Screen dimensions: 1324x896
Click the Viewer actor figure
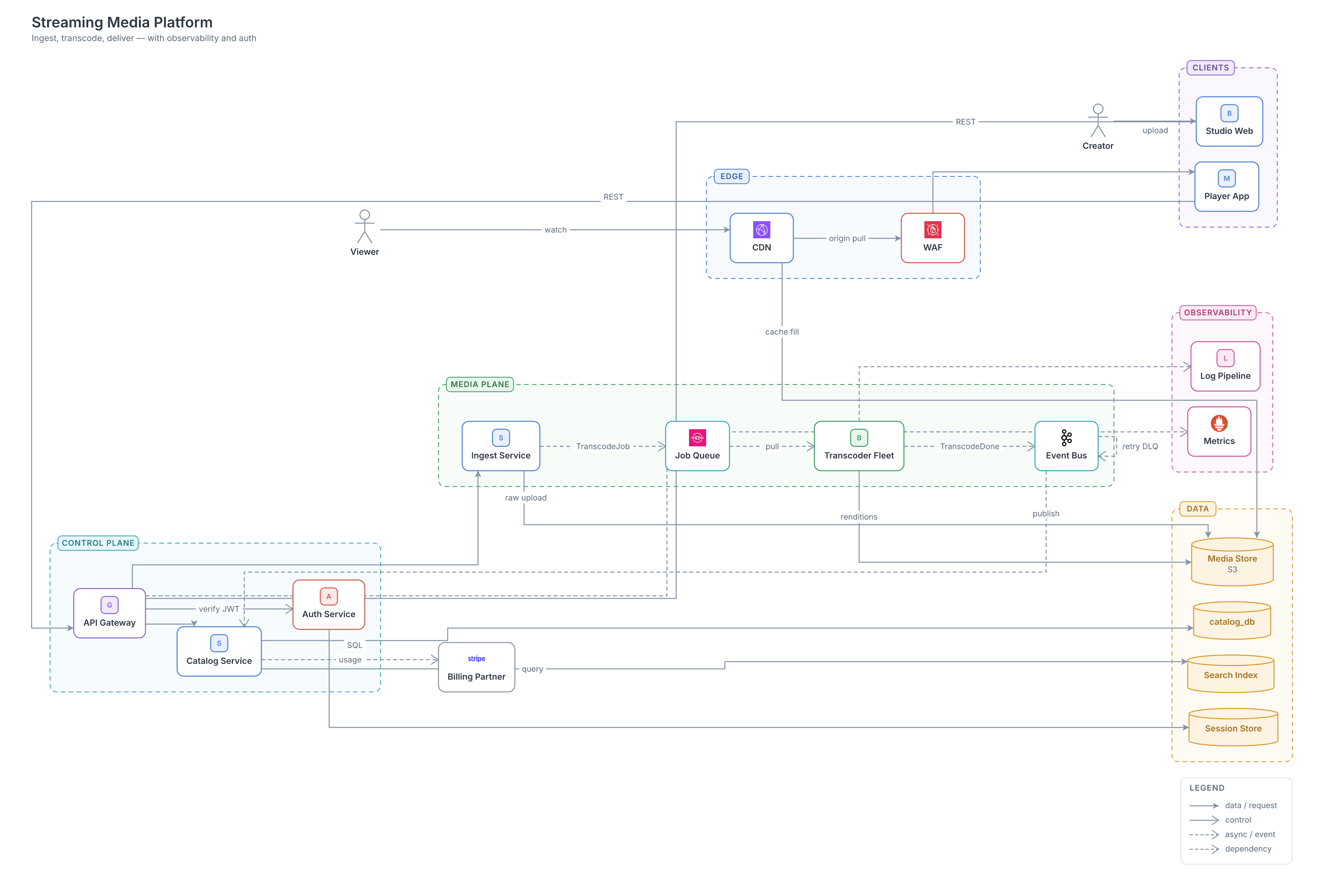pyautogui.click(x=364, y=226)
